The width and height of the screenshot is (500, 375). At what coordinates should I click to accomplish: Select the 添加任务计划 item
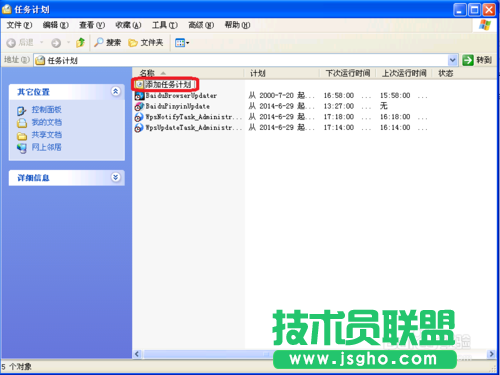coord(168,84)
